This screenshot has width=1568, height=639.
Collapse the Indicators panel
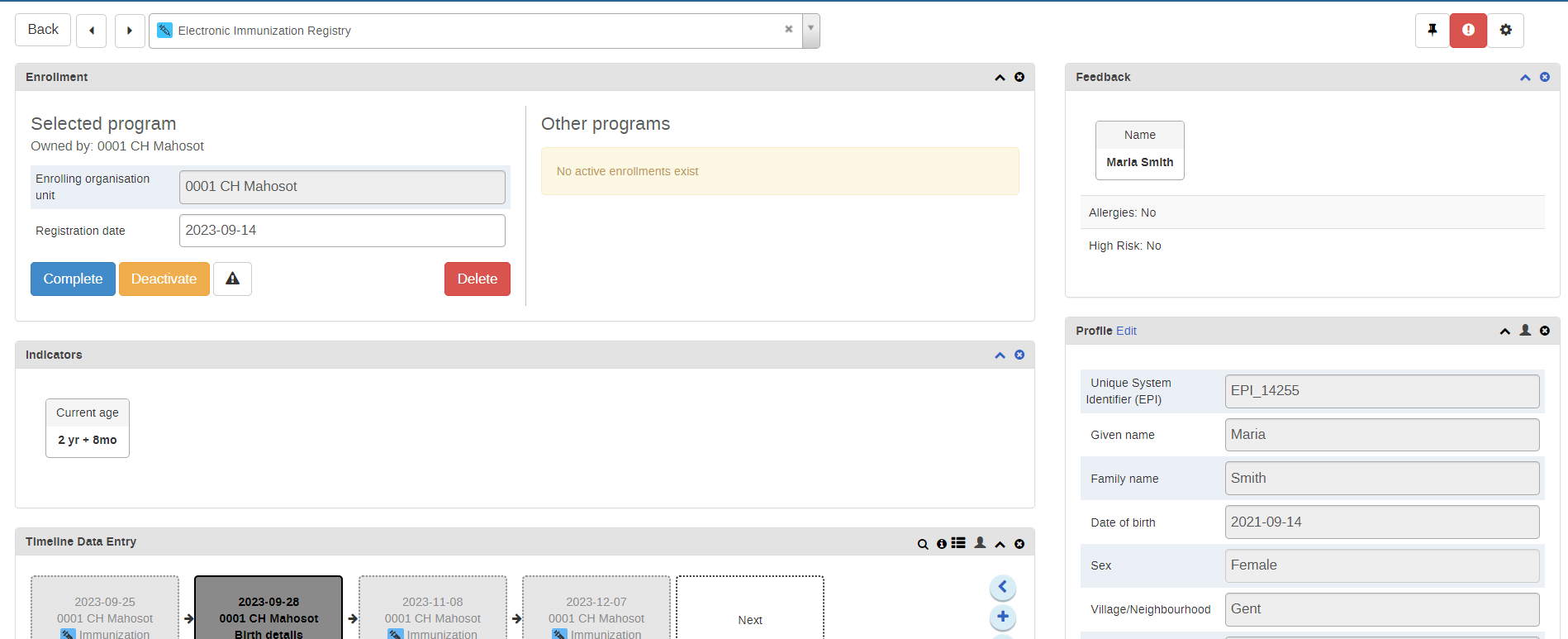click(1000, 355)
